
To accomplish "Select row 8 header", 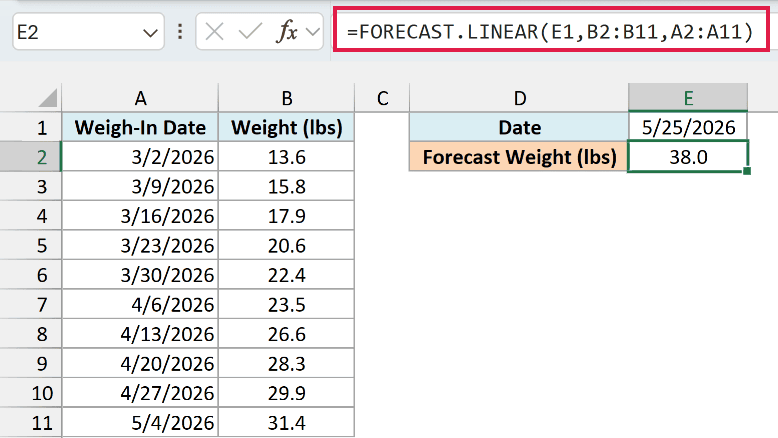I will click(31, 334).
